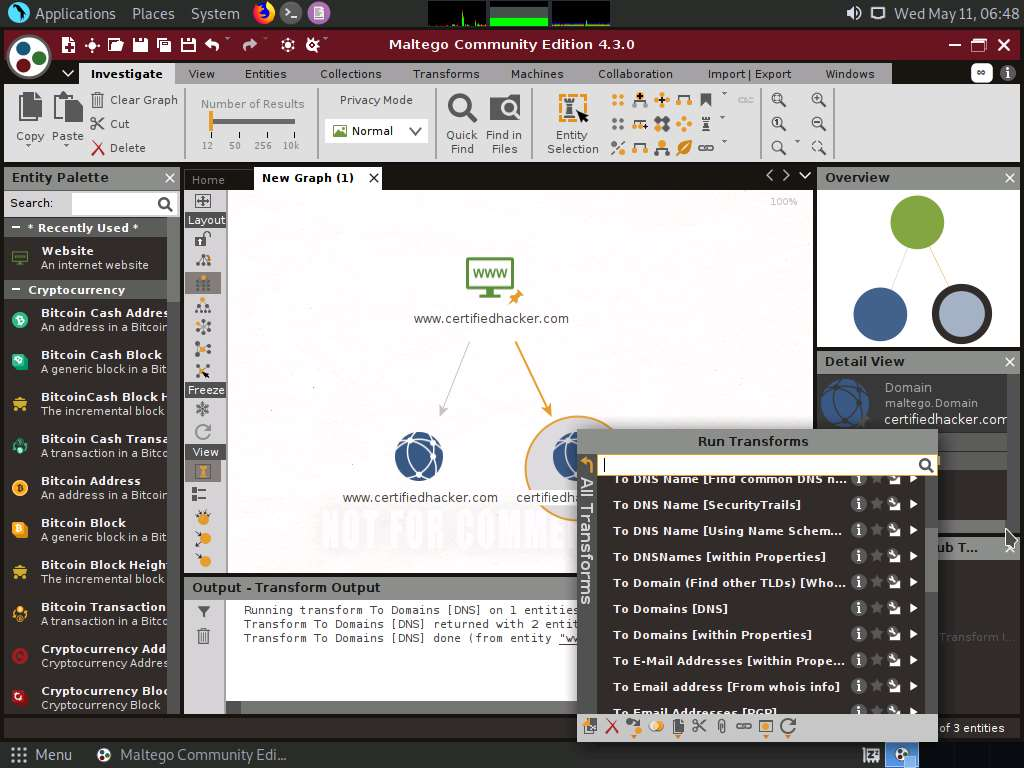Click Zoom Out magnifier icon

tap(818, 123)
